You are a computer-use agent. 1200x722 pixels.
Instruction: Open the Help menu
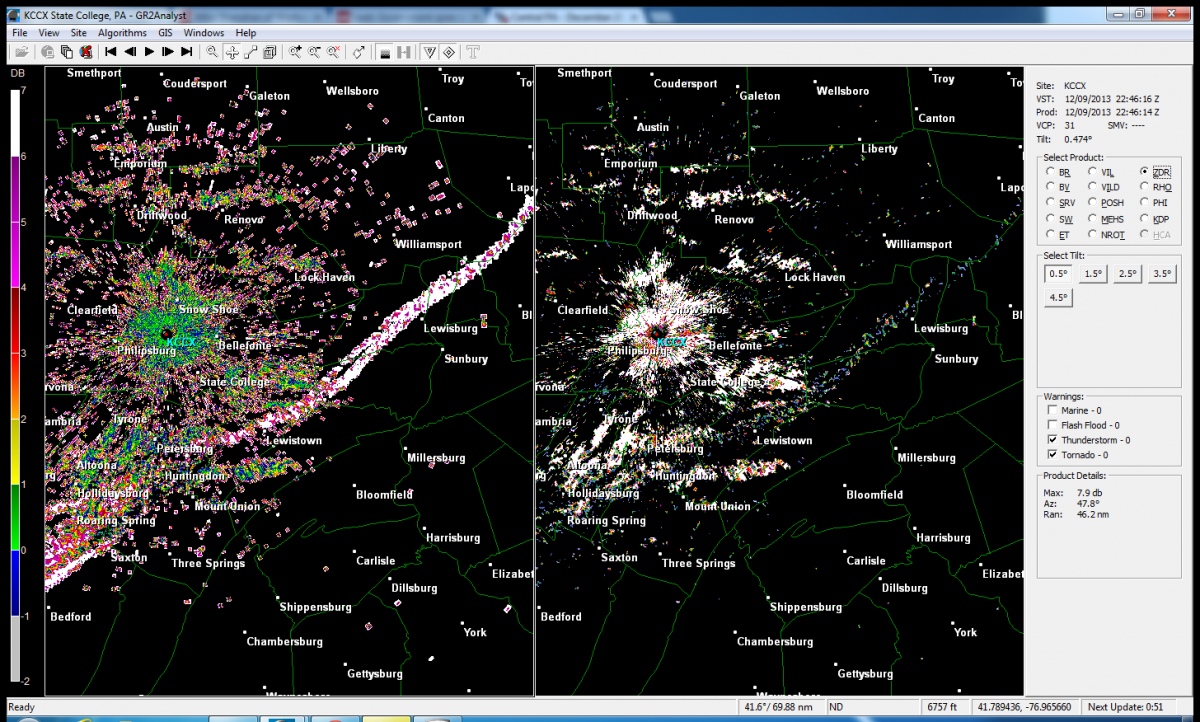click(246, 33)
